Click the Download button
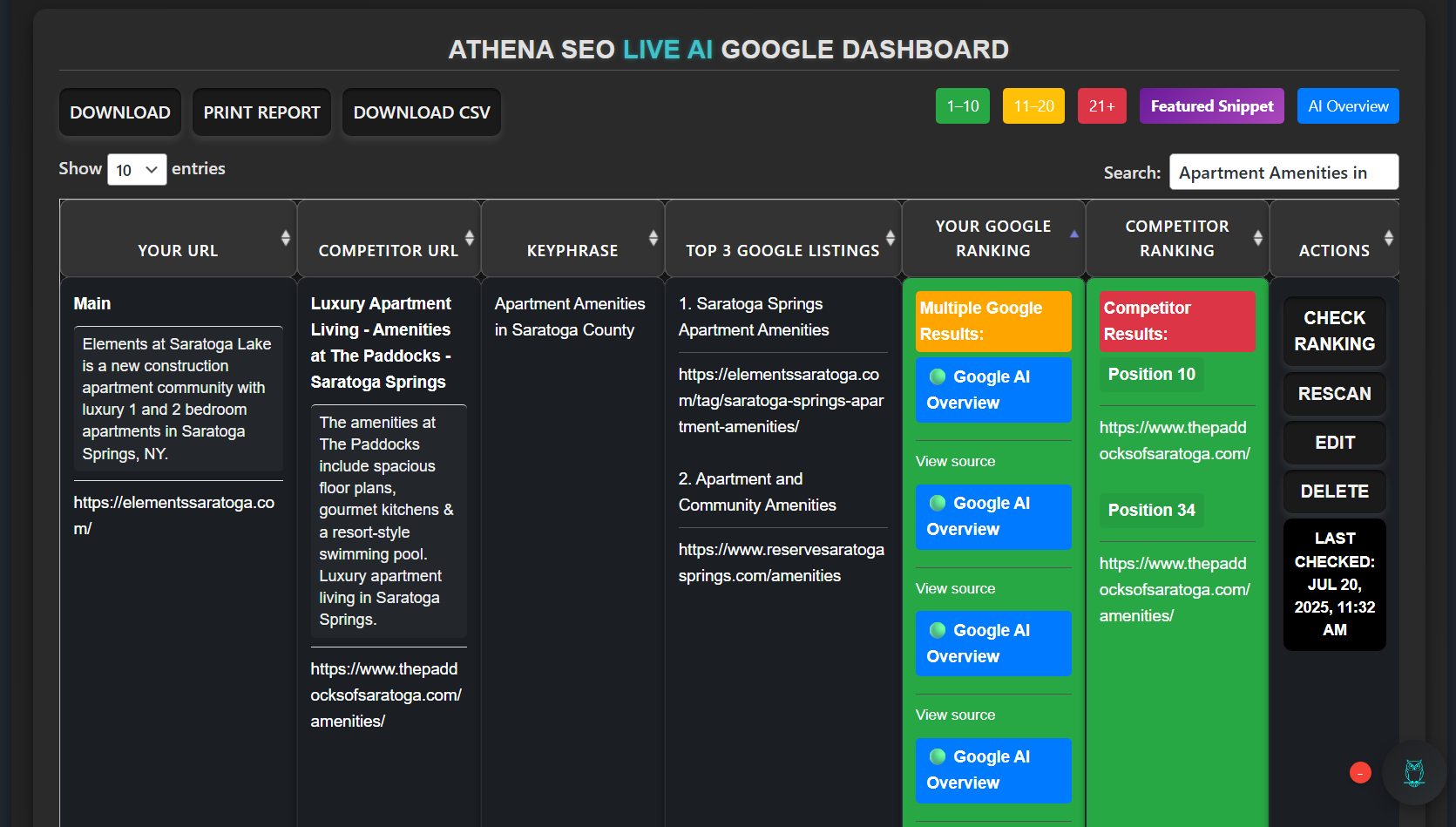 (120, 112)
